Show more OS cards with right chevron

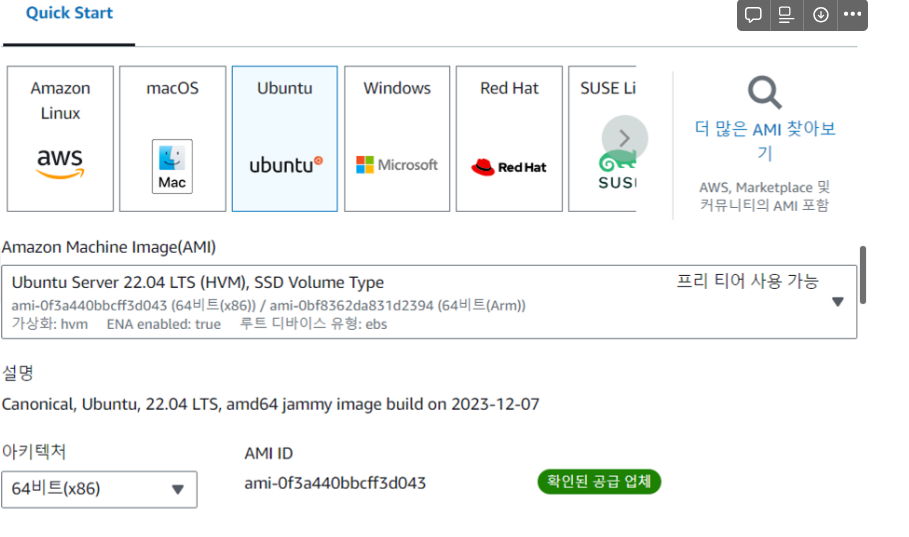coord(624,138)
